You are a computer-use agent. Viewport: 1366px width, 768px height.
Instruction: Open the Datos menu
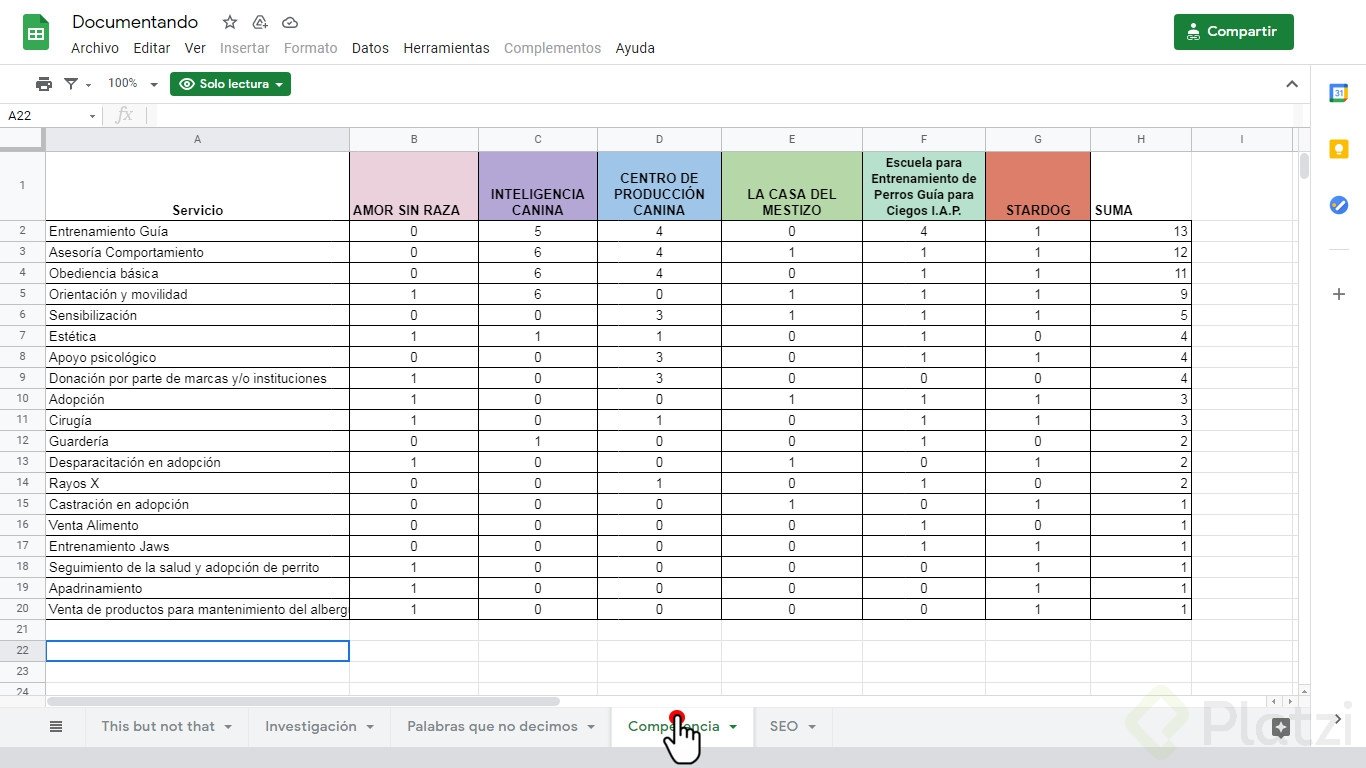pyautogui.click(x=370, y=48)
